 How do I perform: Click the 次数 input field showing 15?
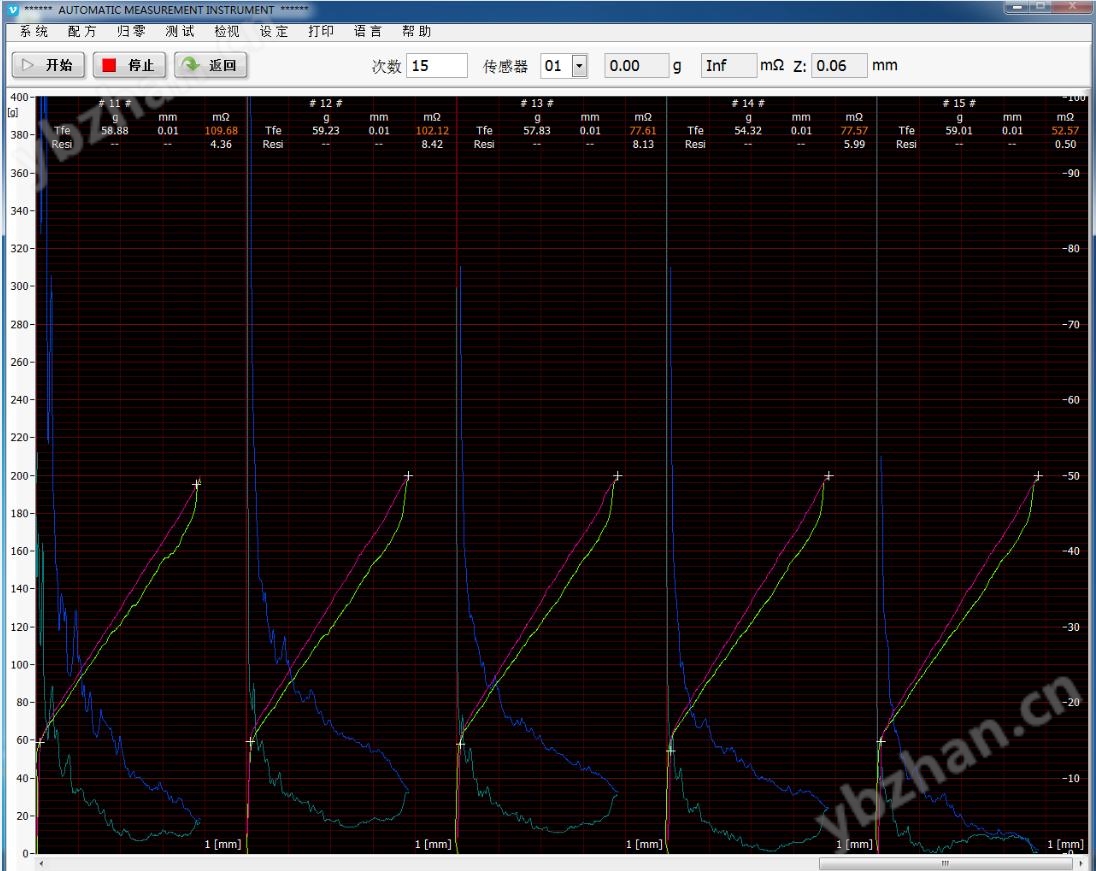coord(437,66)
